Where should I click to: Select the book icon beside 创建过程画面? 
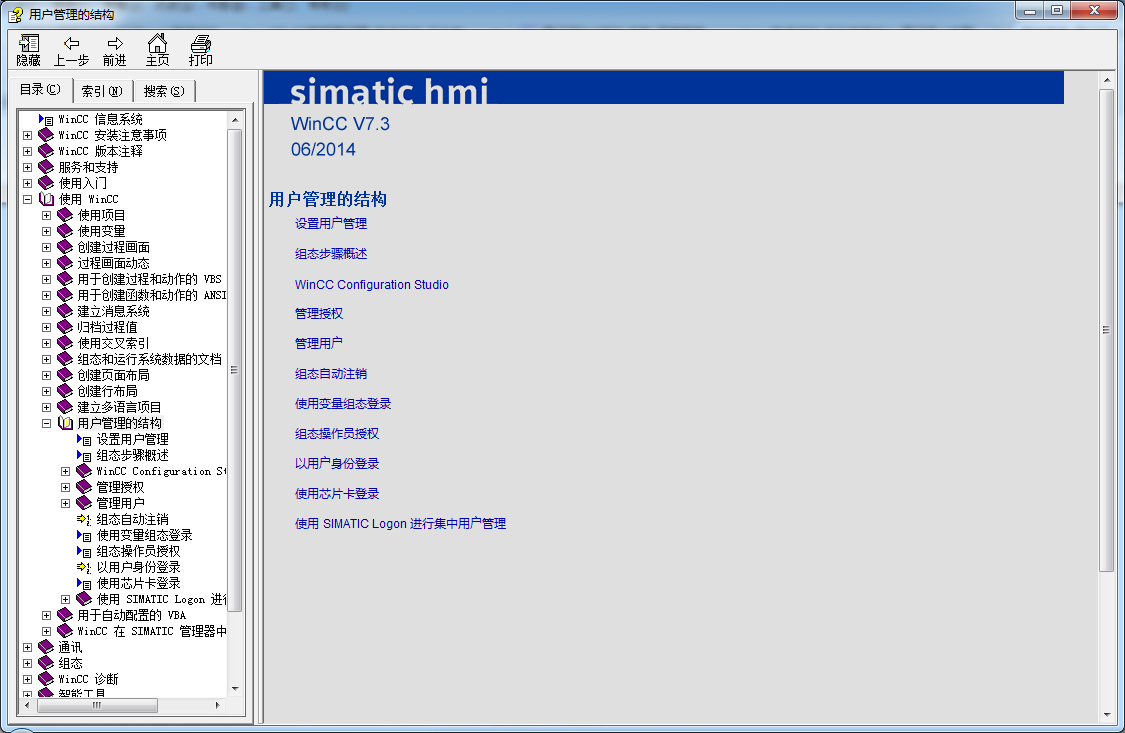coord(65,247)
